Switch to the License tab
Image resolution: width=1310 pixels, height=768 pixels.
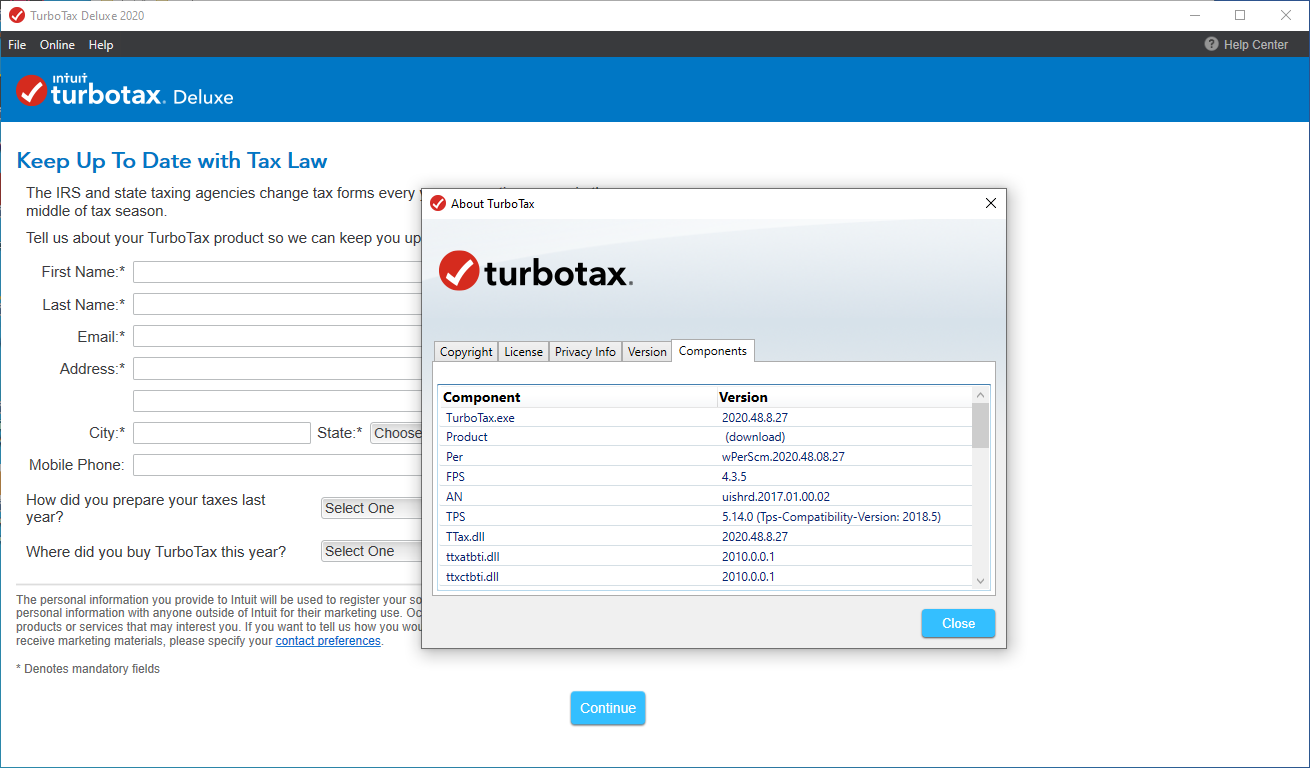coord(523,352)
